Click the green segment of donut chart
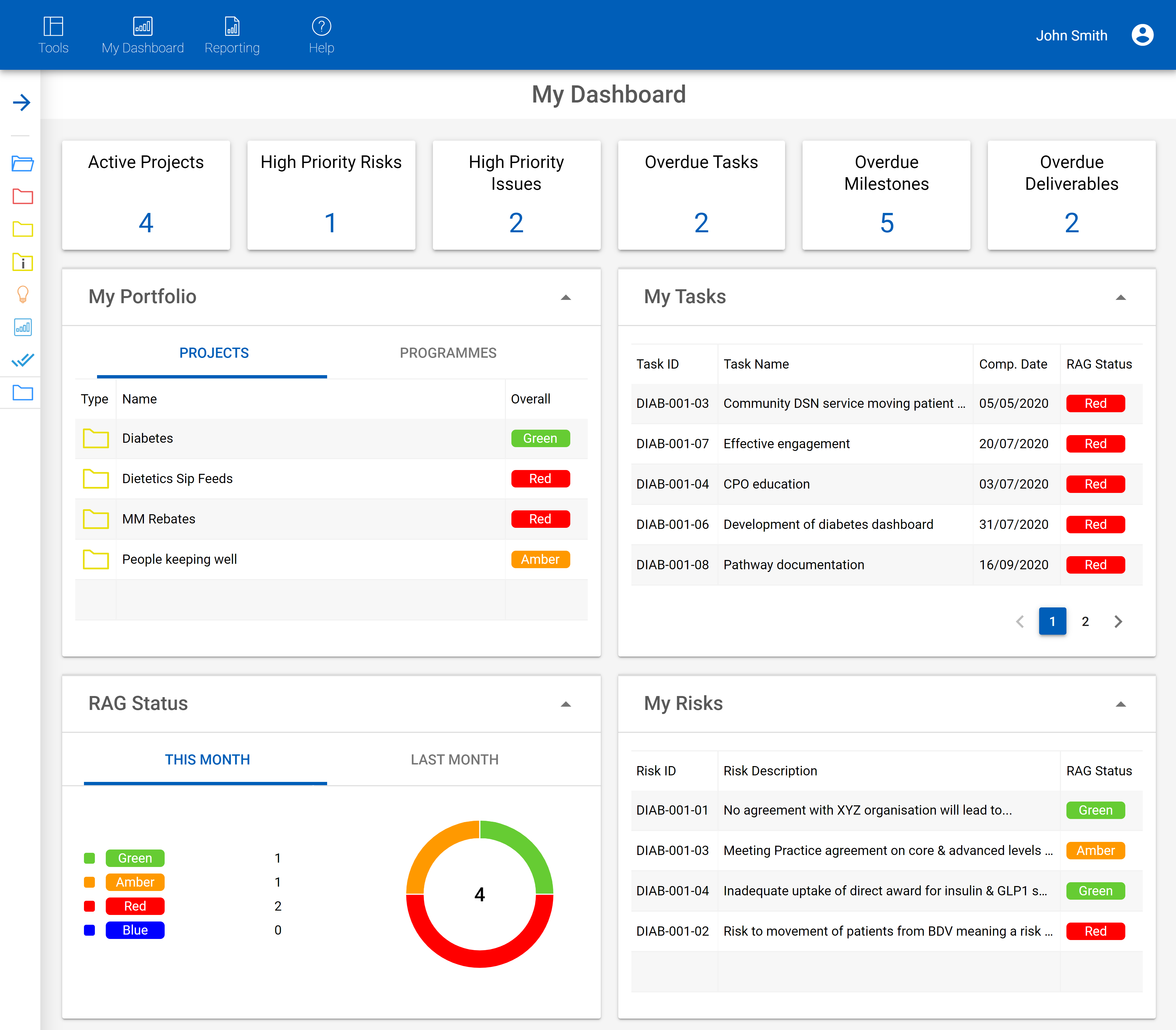1176x1030 pixels. click(x=525, y=848)
